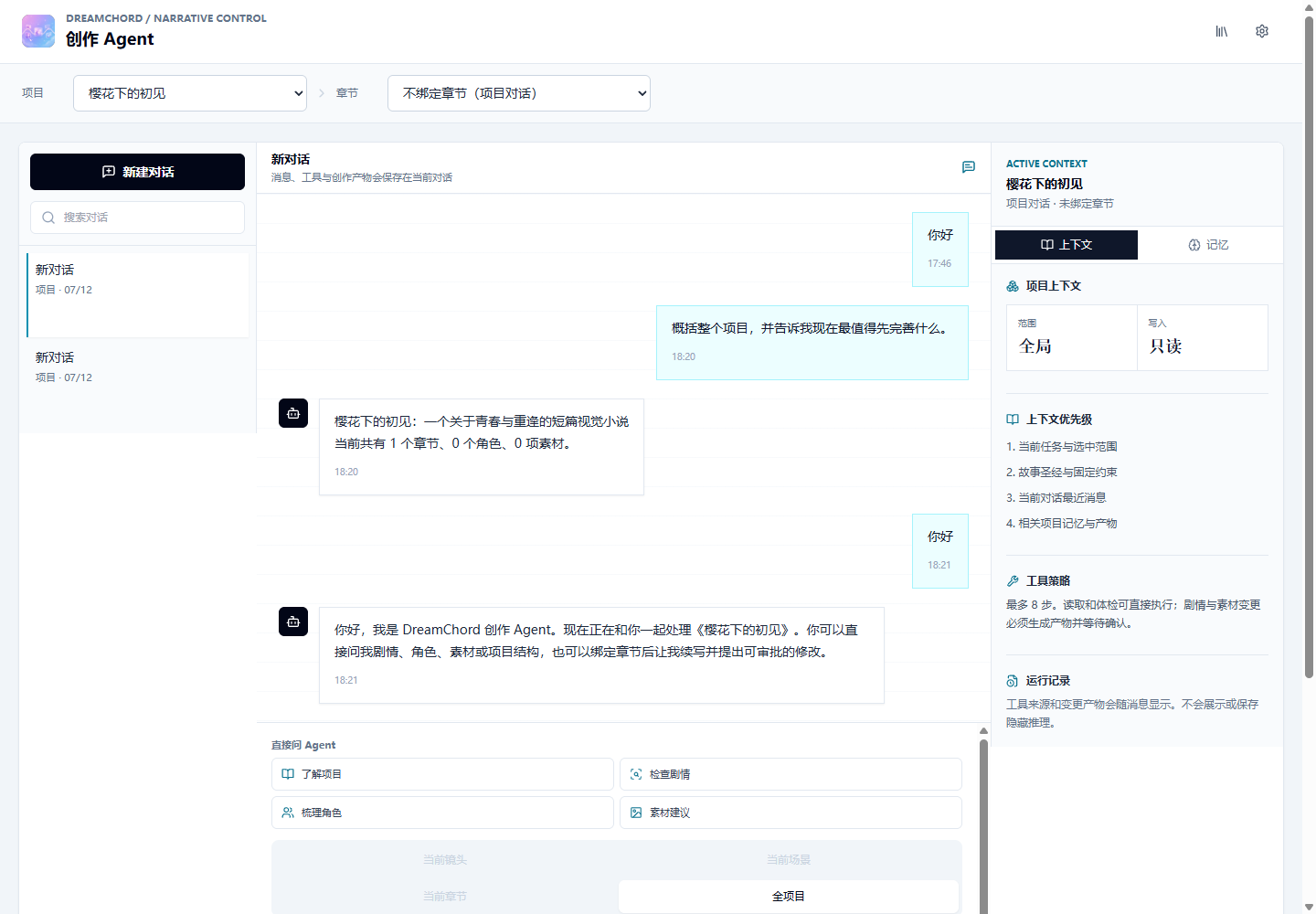Click the 写入 只读 card
This screenshot has width=1316, height=914.
(1203, 337)
